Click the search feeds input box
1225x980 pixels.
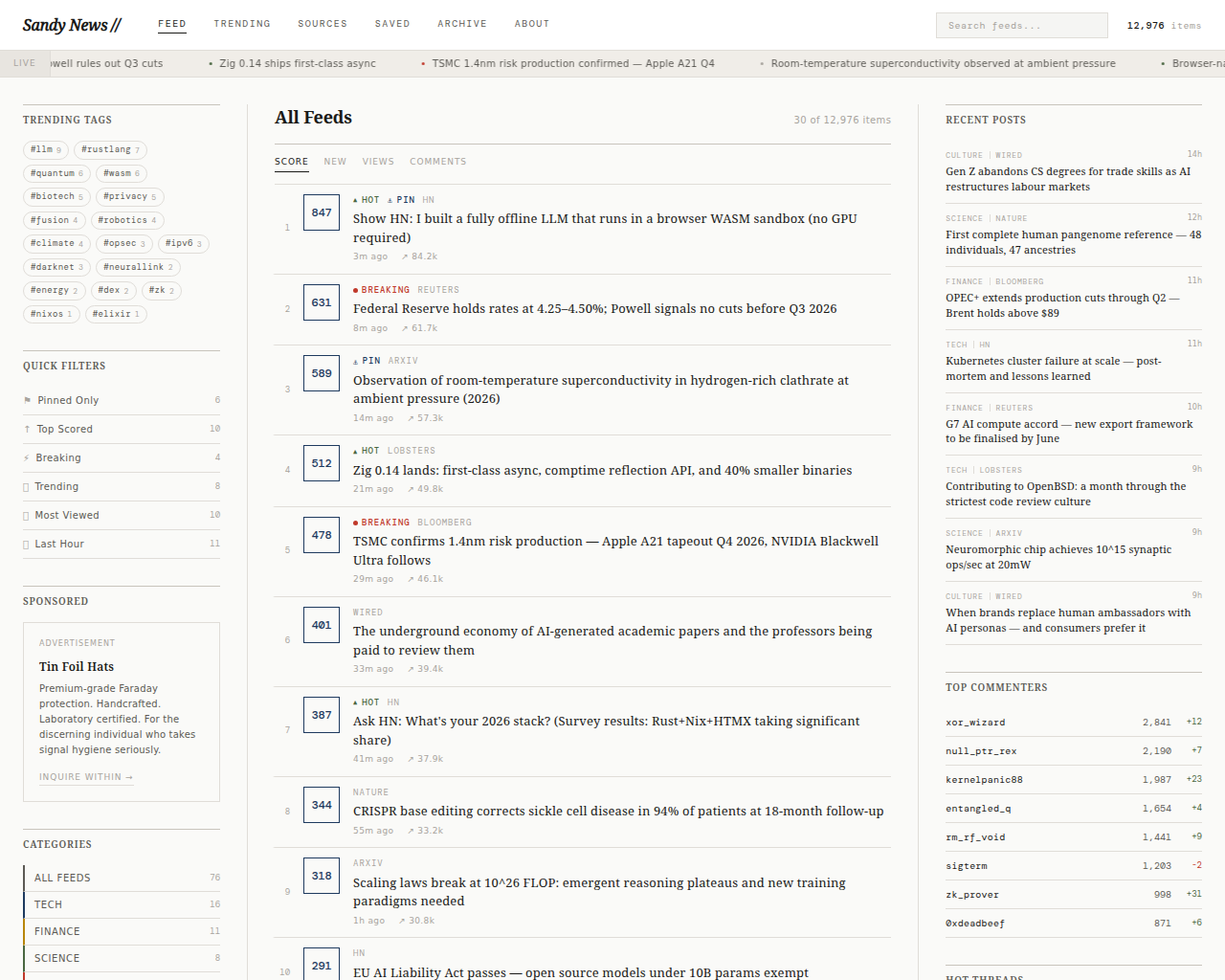1021,25
